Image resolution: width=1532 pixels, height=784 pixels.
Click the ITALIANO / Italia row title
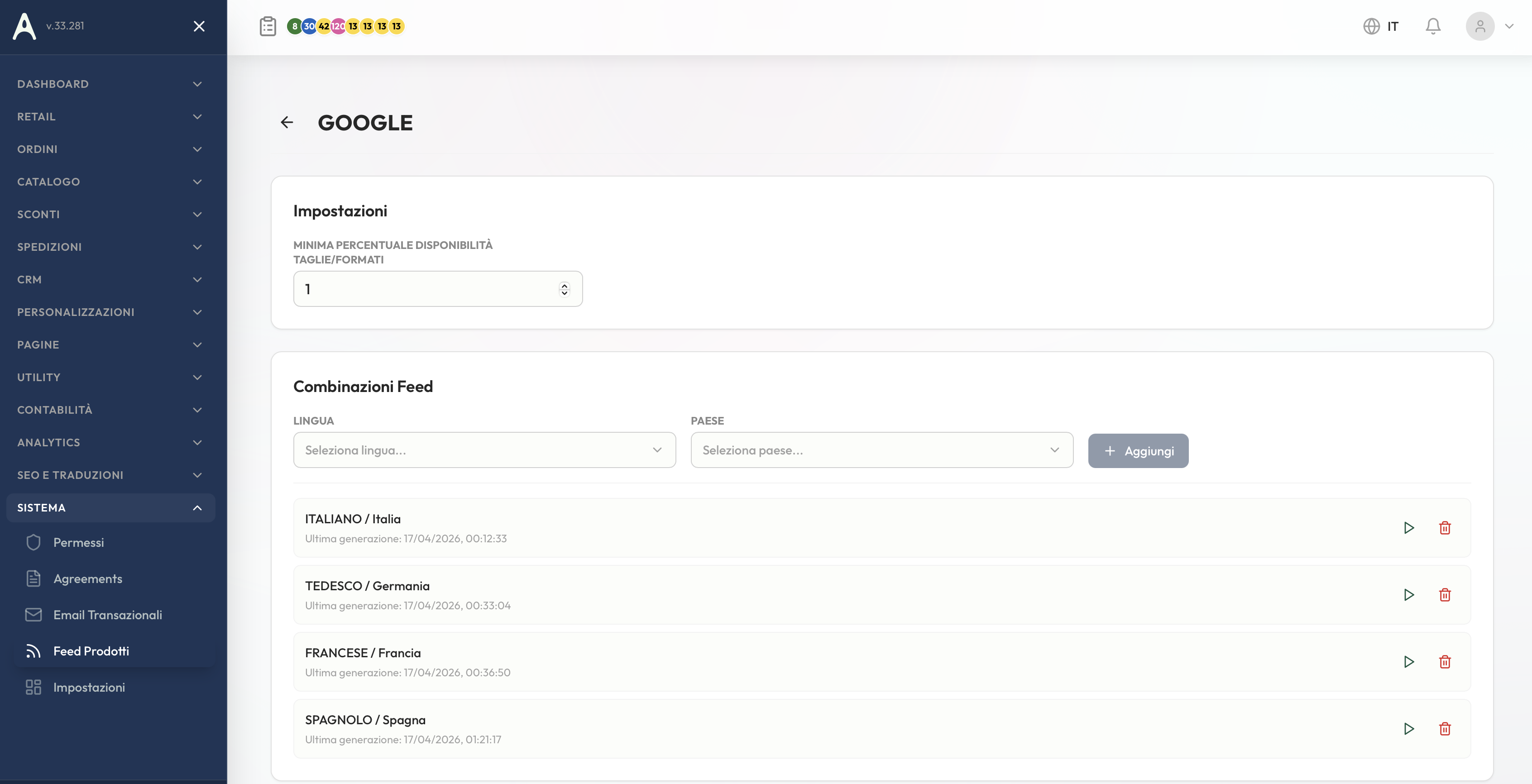click(353, 519)
